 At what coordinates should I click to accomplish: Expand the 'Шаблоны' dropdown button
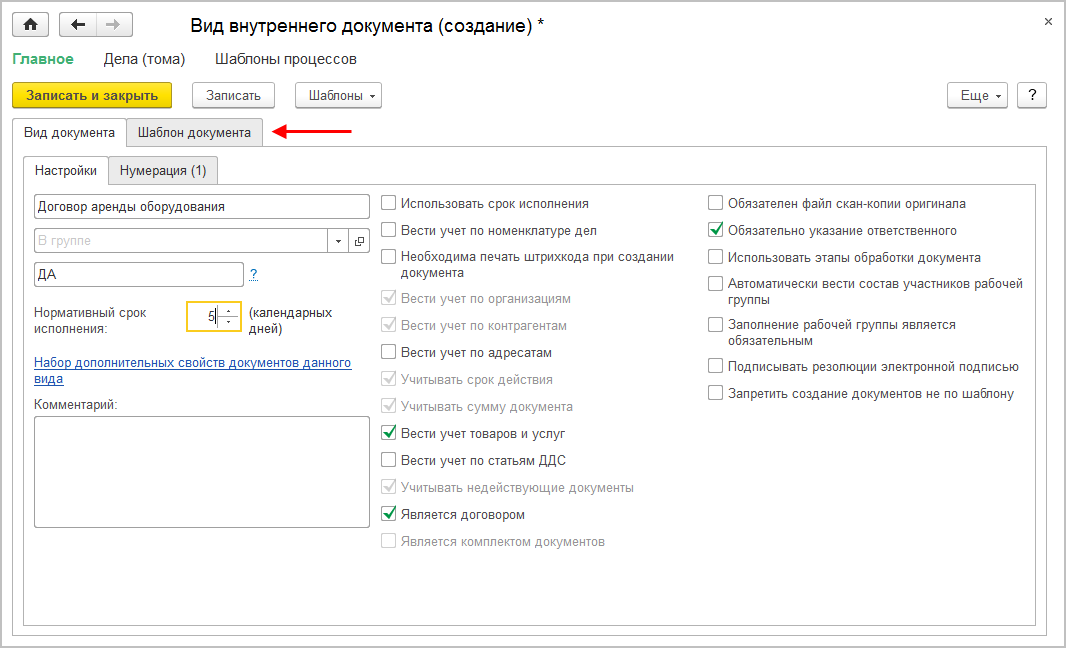[338, 96]
